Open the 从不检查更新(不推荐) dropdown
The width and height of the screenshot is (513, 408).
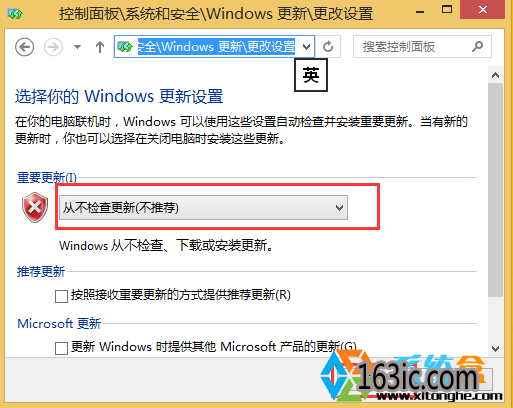203,208
